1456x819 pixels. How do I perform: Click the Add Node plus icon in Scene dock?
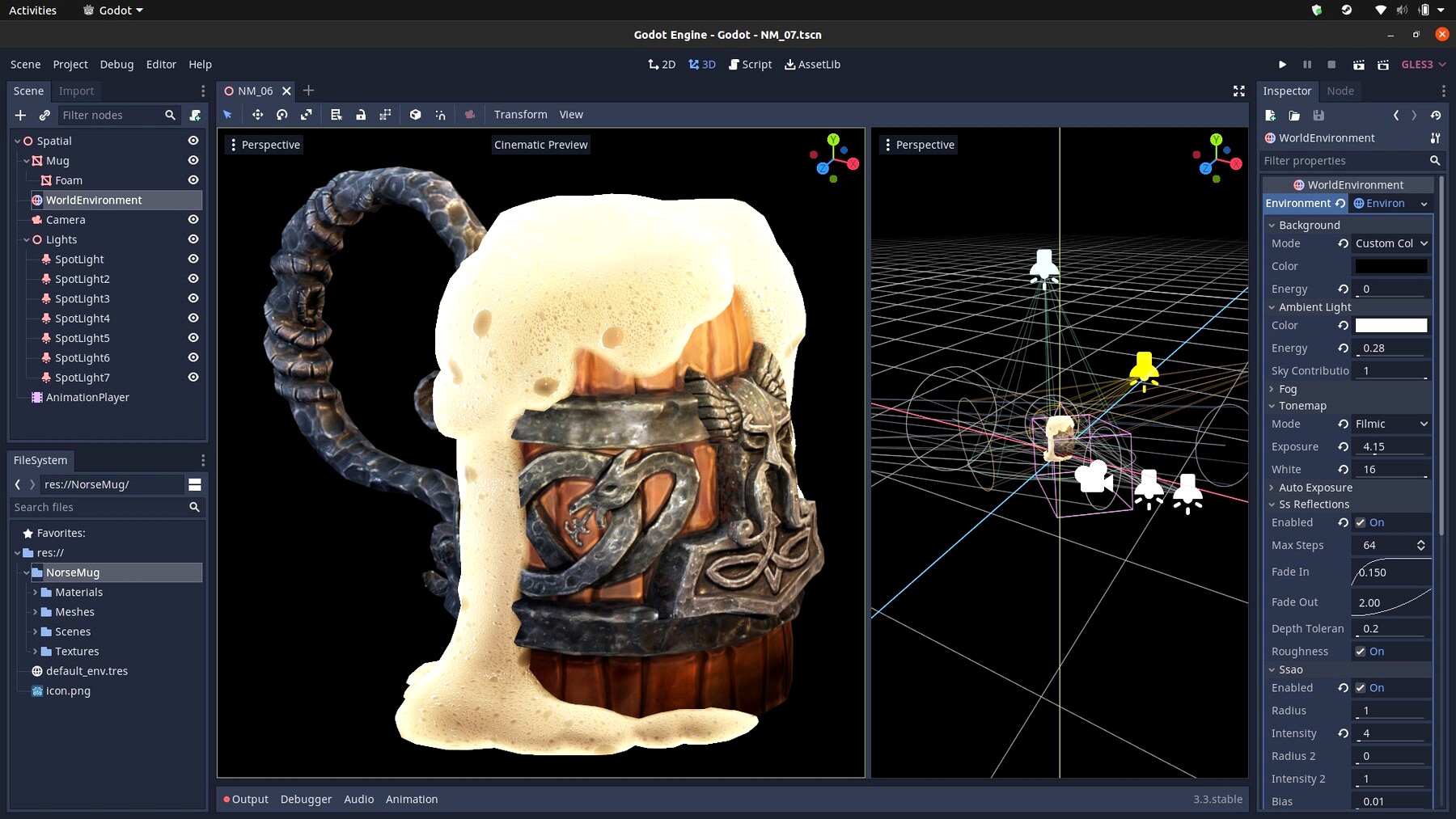tap(21, 116)
